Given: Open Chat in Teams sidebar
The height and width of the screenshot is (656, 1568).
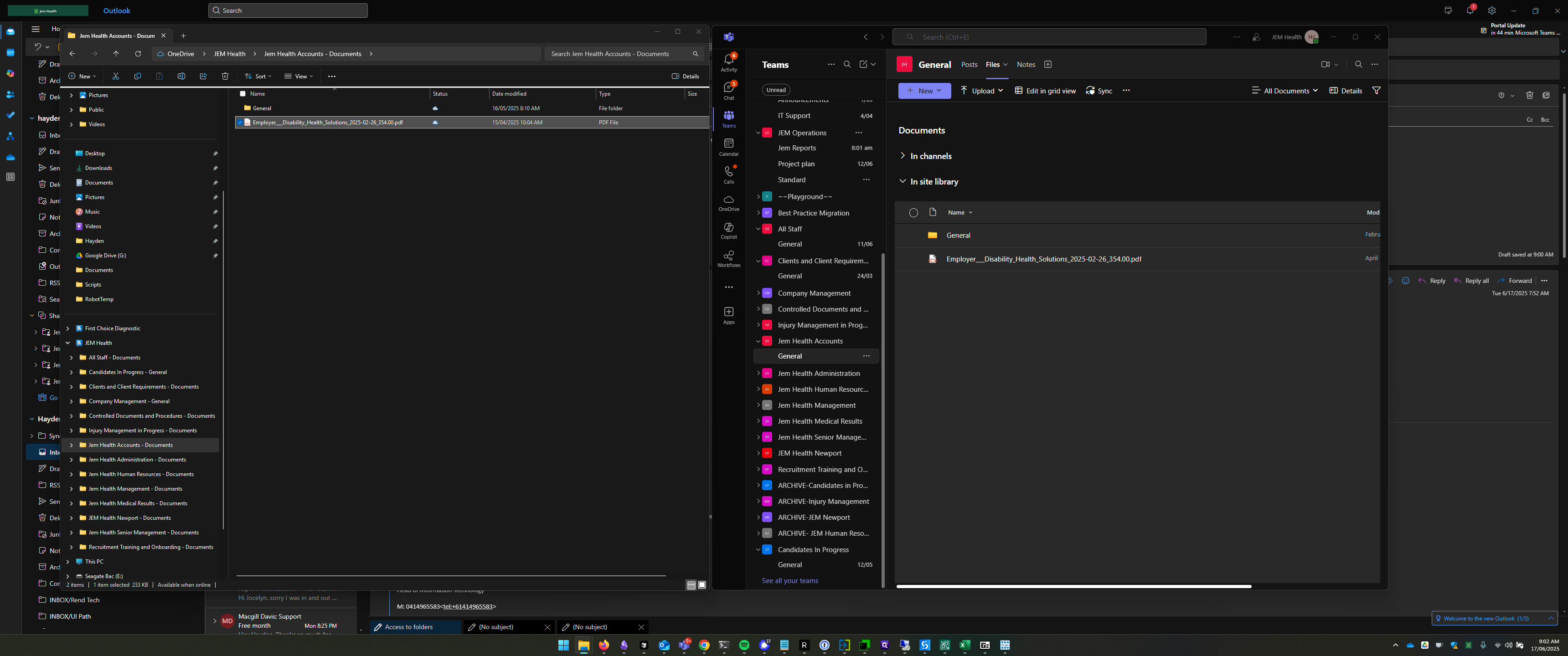Looking at the screenshot, I should pos(728,91).
